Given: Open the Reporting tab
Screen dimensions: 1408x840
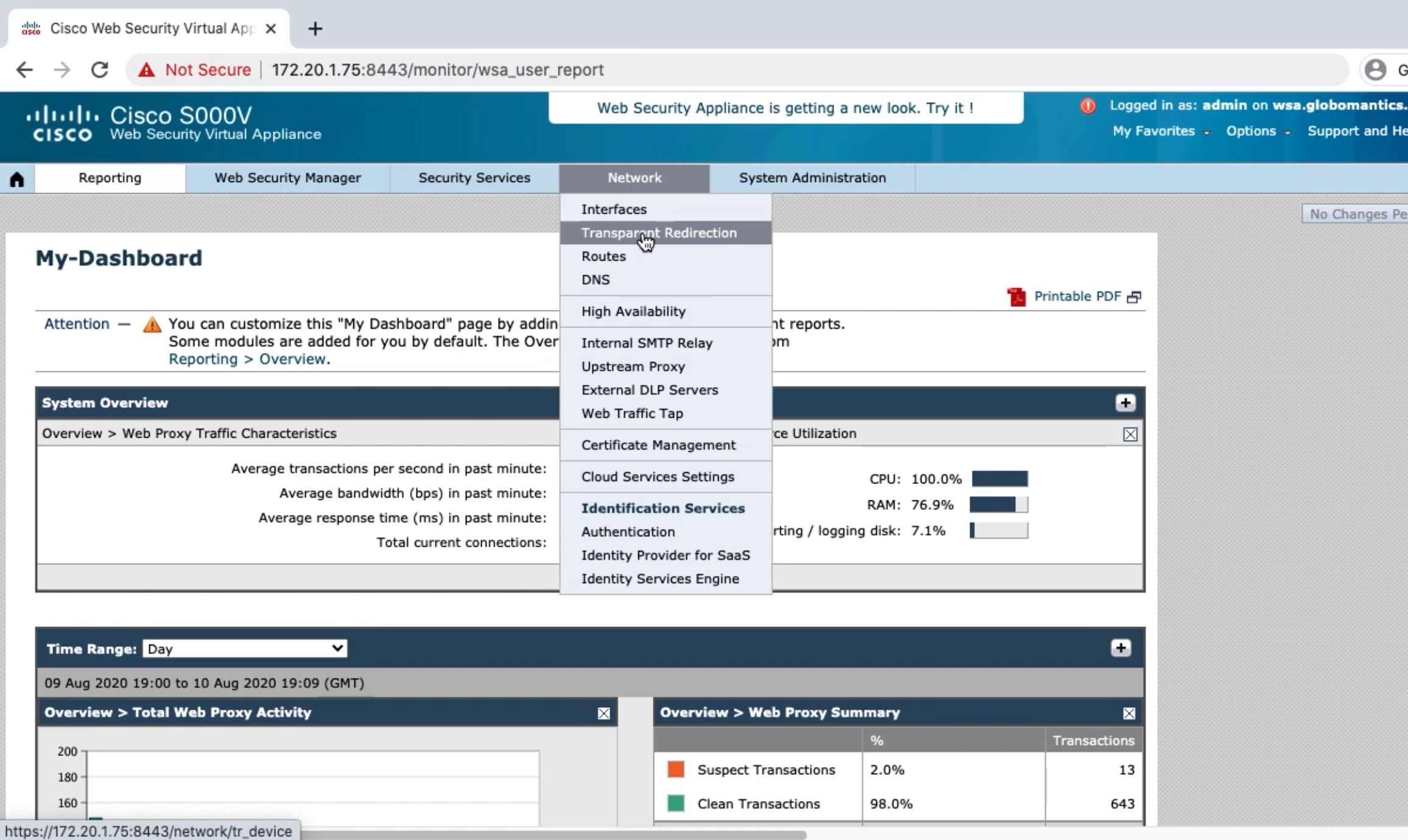Looking at the screenshot, I should click(110, 178).
